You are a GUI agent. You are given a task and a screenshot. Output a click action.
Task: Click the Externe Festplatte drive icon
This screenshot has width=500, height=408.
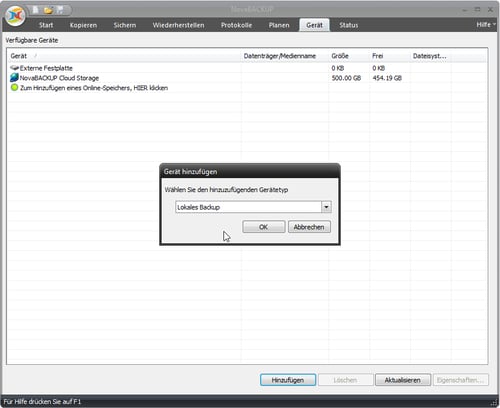[x=14, y=68]
